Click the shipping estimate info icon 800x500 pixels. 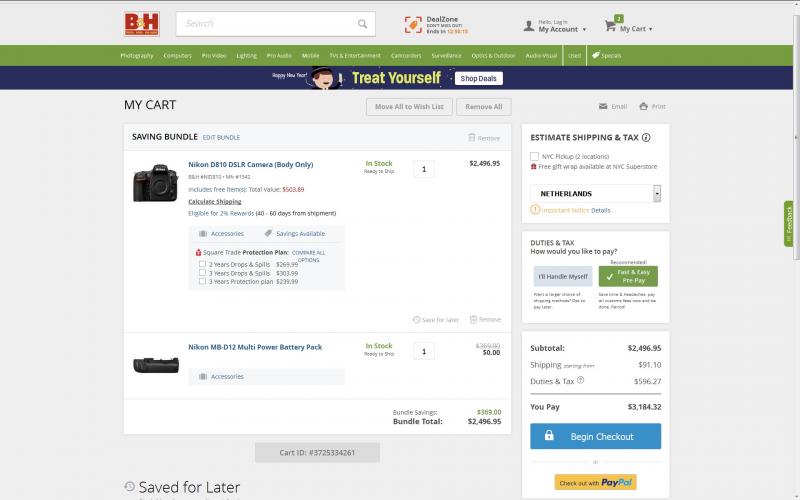click(646, 137)
